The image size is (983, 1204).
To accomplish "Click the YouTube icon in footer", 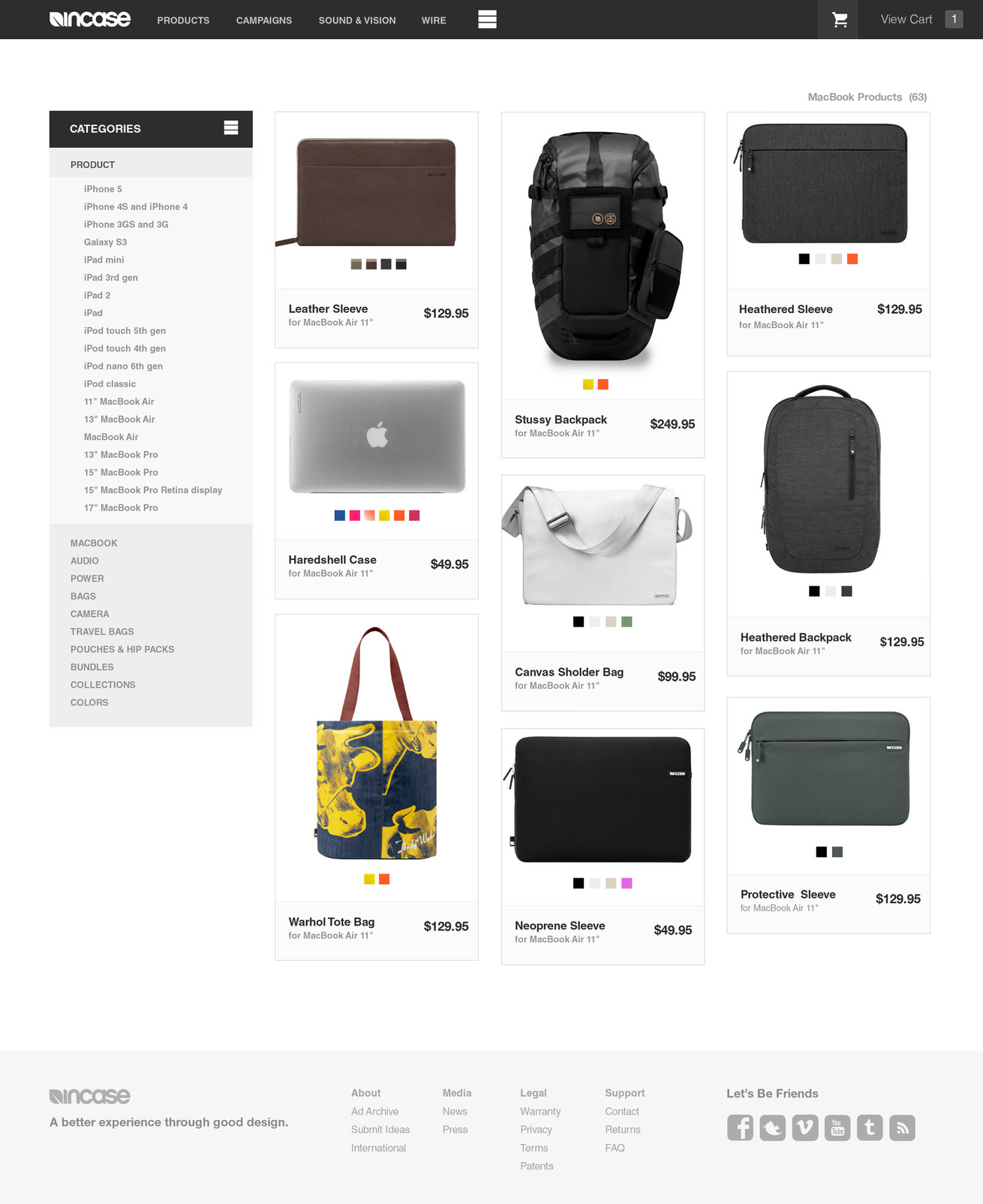I will coord(837,1127).
